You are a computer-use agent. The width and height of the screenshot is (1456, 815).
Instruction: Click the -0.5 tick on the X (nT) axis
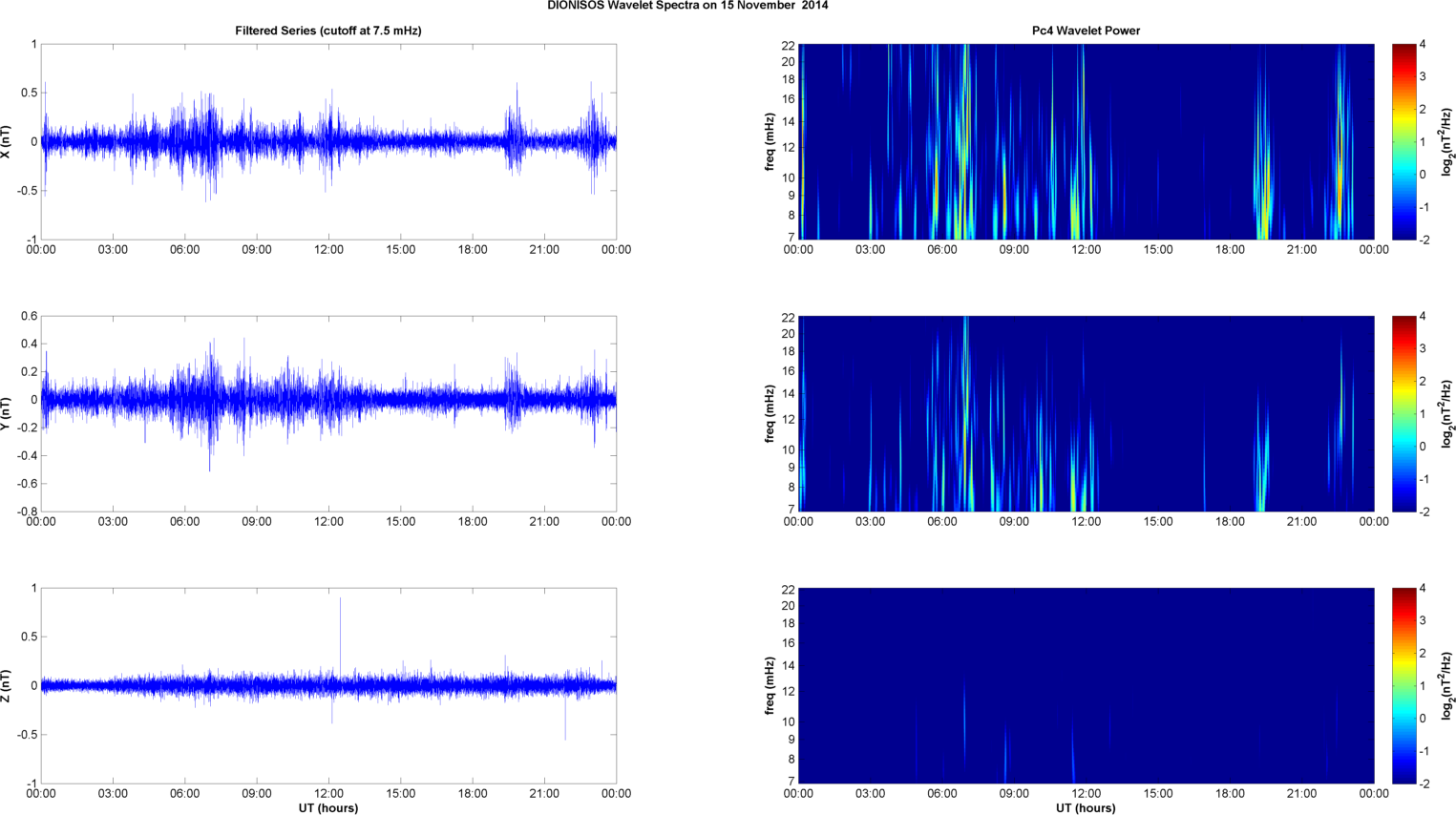(x=27, y=191)
